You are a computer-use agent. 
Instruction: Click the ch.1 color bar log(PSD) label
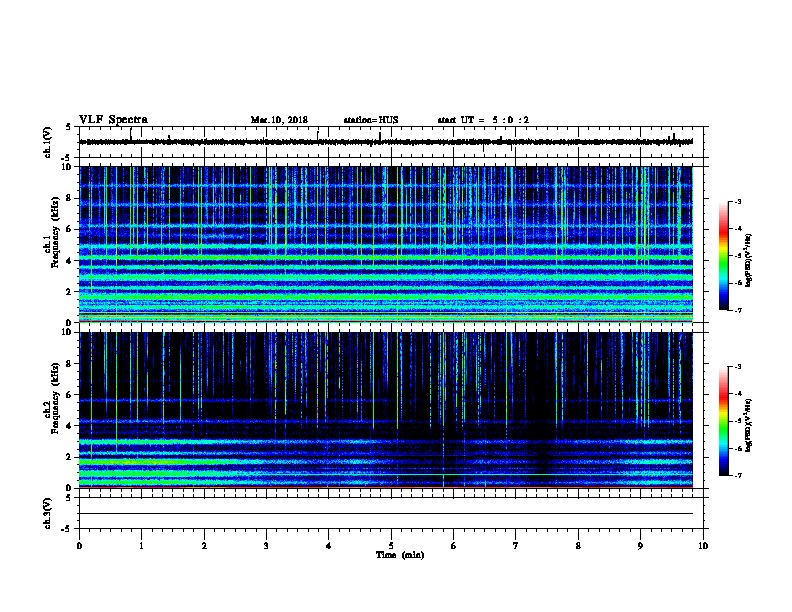click(749, 261)
